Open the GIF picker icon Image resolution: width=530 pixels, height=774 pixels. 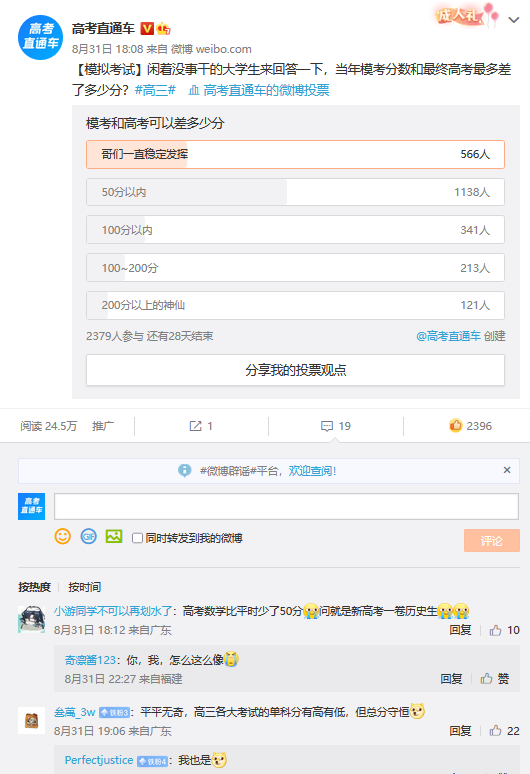point(88,536)
